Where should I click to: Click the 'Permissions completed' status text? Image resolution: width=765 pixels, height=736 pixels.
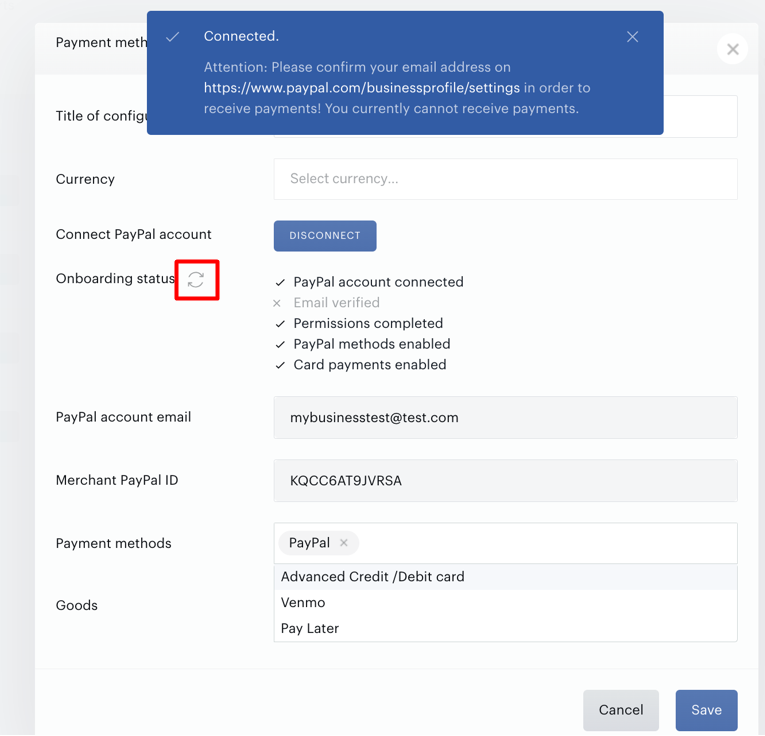coord(368,323)
